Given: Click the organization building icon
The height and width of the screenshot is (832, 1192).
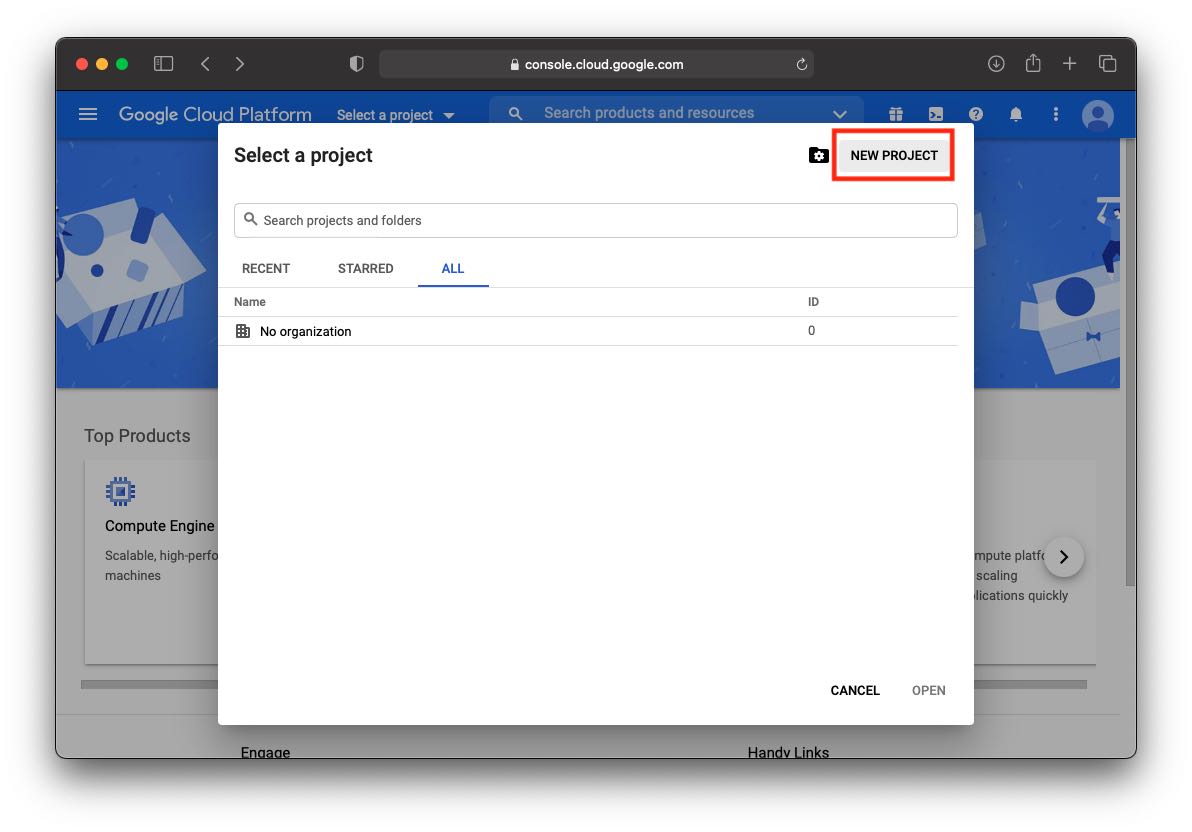Looking at the screenshot, I should tap(243, 331).
